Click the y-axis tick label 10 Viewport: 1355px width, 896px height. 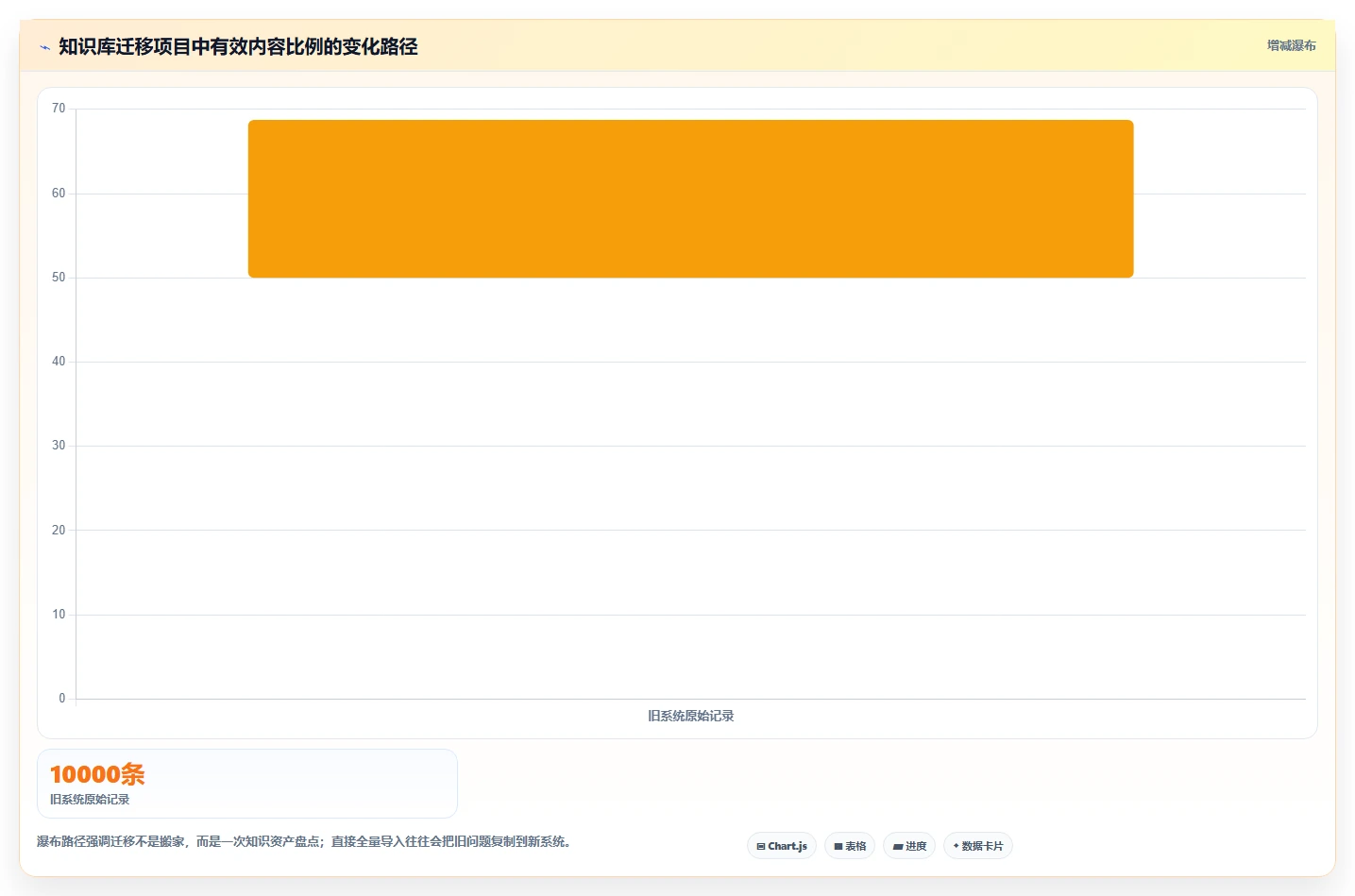59,614
